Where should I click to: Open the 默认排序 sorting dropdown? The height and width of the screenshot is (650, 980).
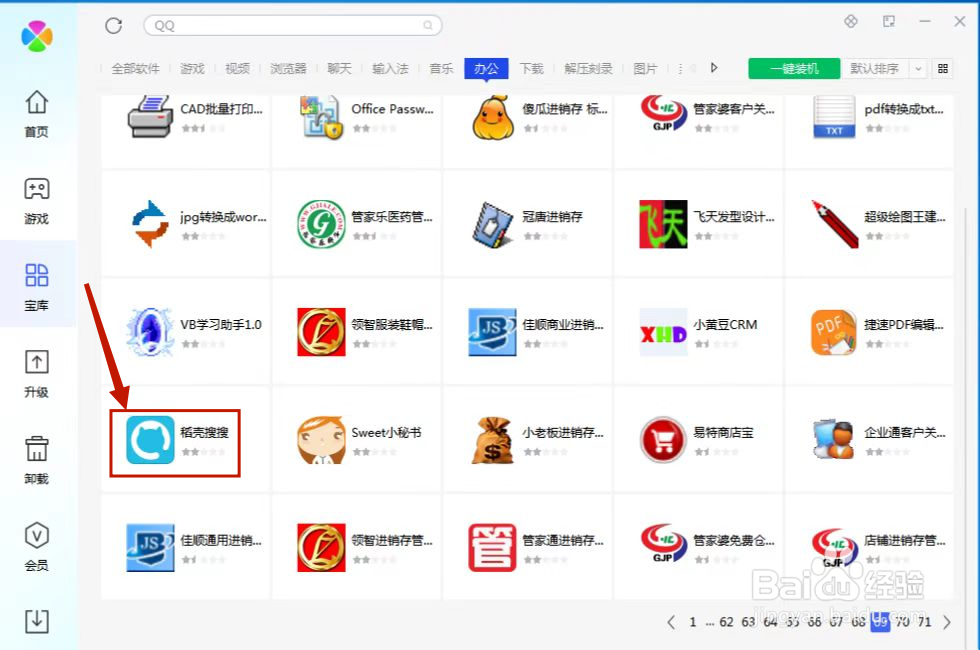click(x=882, y=68)
